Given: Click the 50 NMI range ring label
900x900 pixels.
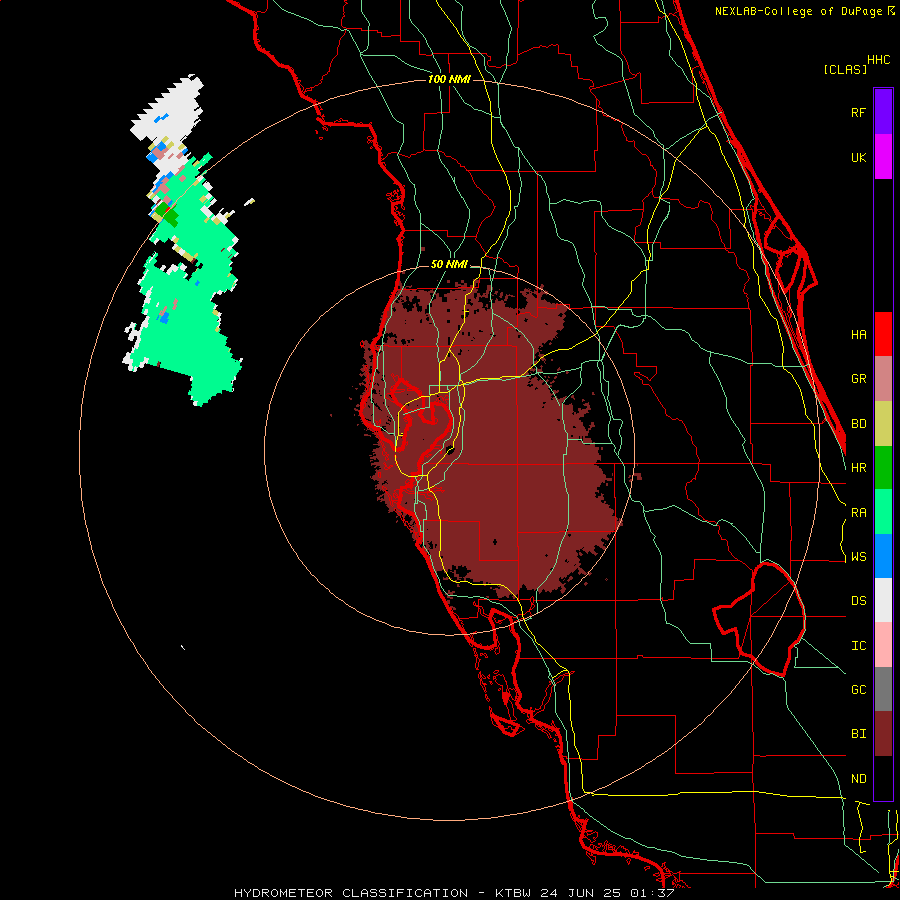Looking at the screenshot, I should pyautogui.click(x=449, y=265).
